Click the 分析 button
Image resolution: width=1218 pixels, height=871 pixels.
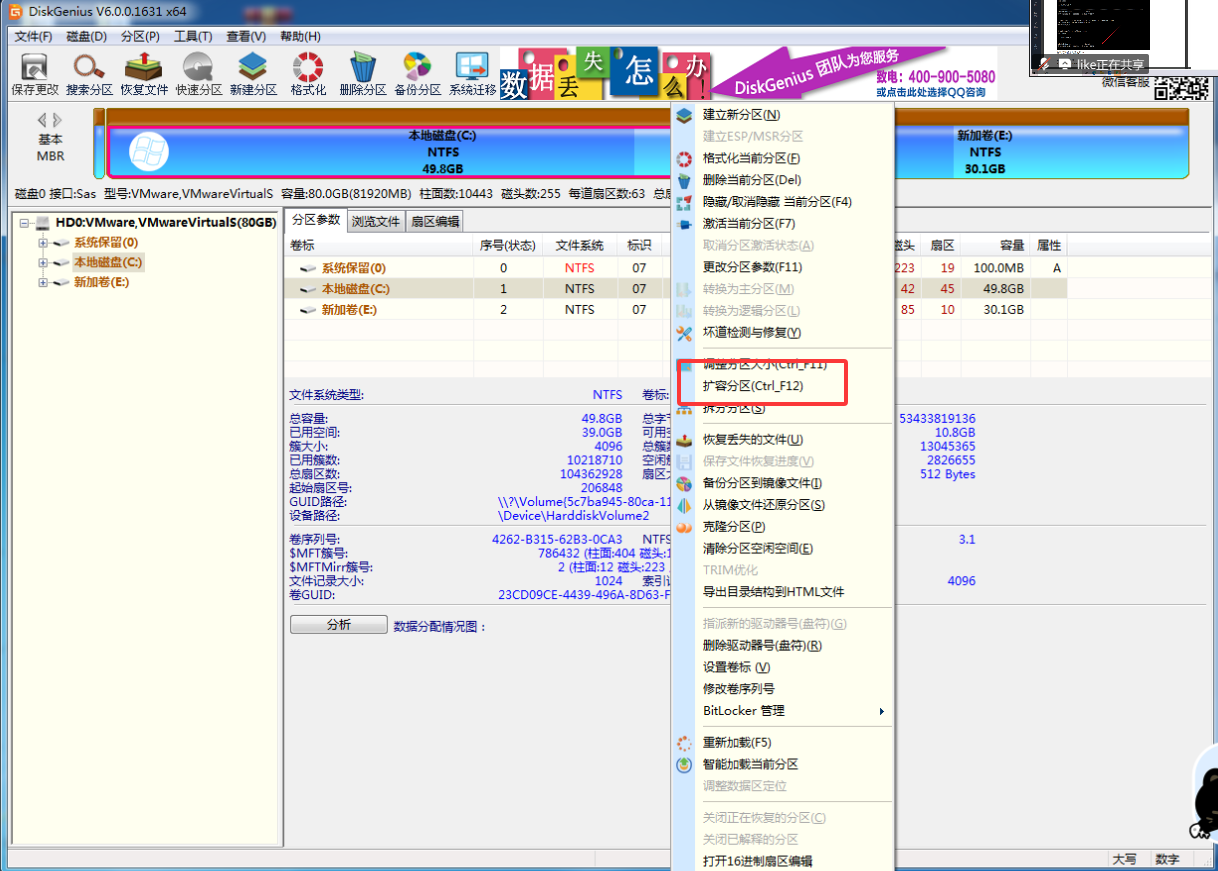click(338, 625)
